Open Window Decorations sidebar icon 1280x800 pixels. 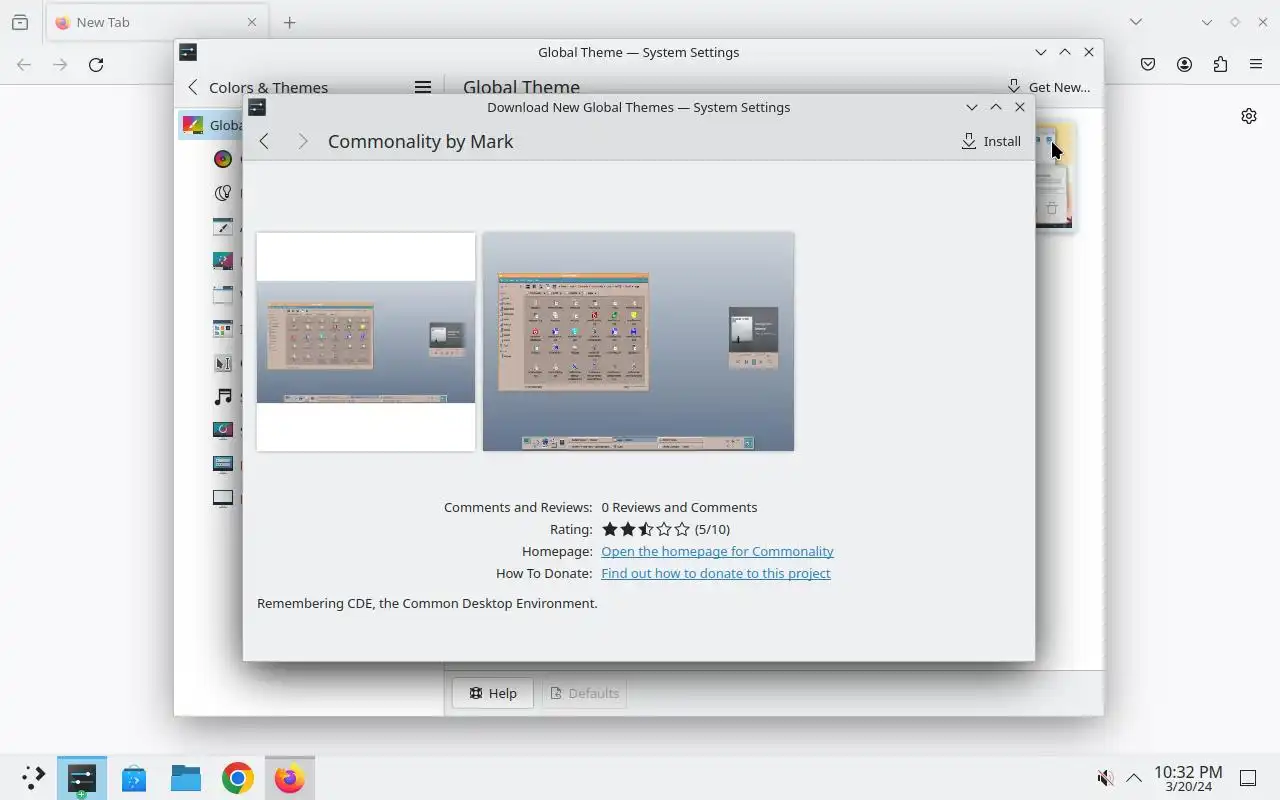pos(223,295)
